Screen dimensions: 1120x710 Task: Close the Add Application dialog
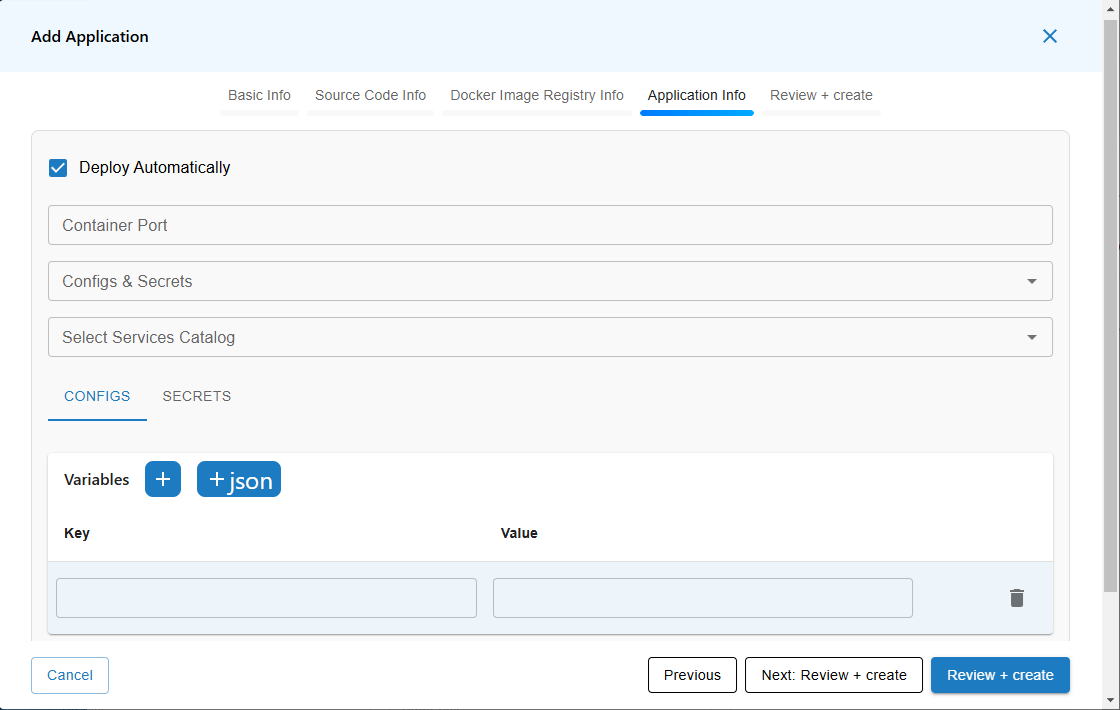point(1050,36)
